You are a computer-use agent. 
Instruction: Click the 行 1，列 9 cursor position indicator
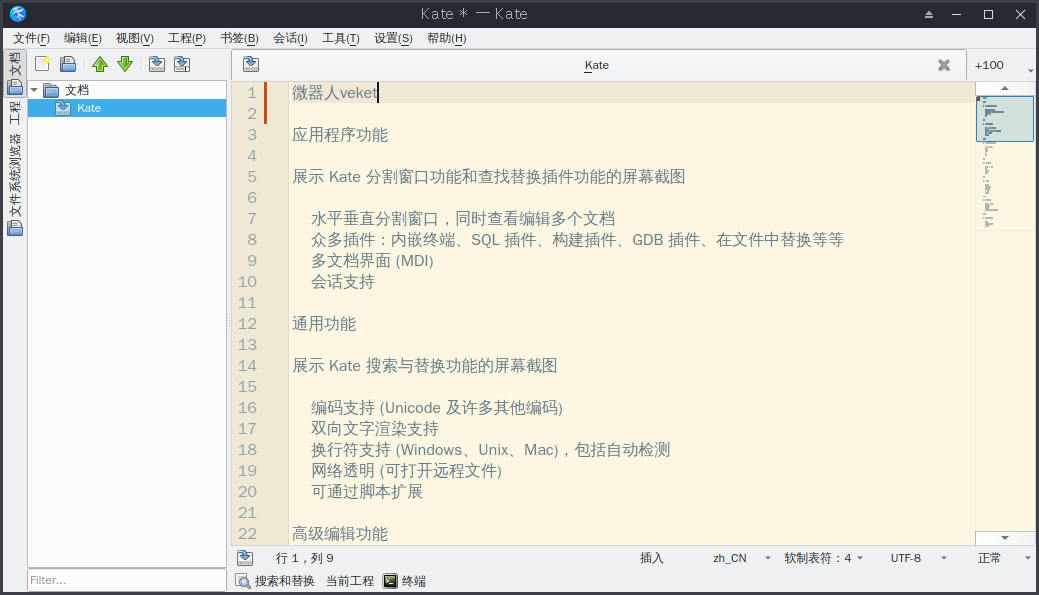tap(305, 558)
